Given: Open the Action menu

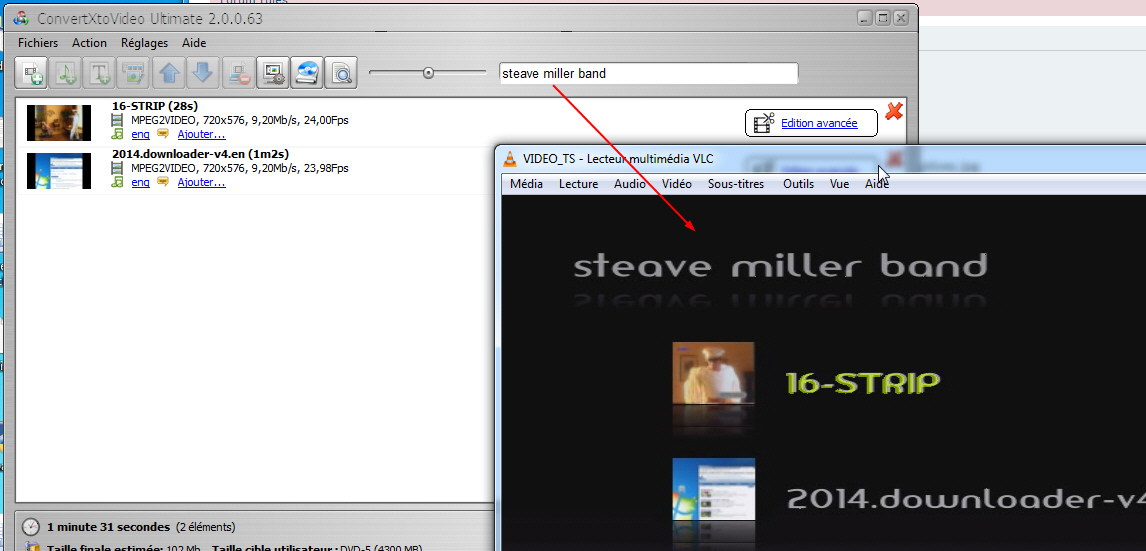Looking at the screenshot, I should [x=89, y=43].
